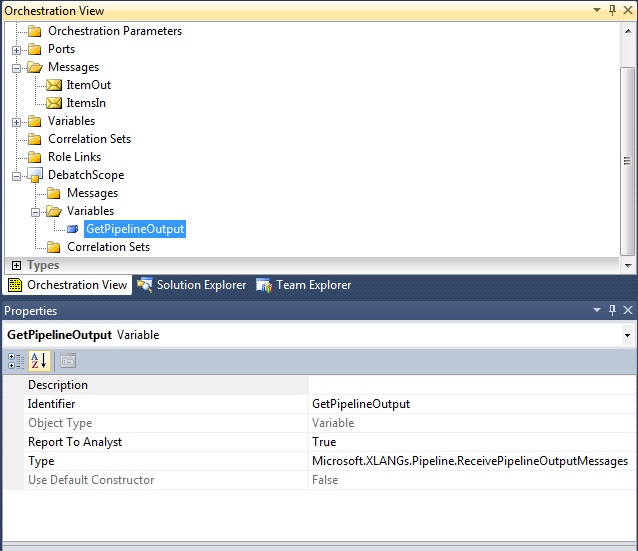The height and width of the screenshot is (551, 638).
Task: Click the Correlation Sets folder icon under DebatchScope
Action: [53, 247]
